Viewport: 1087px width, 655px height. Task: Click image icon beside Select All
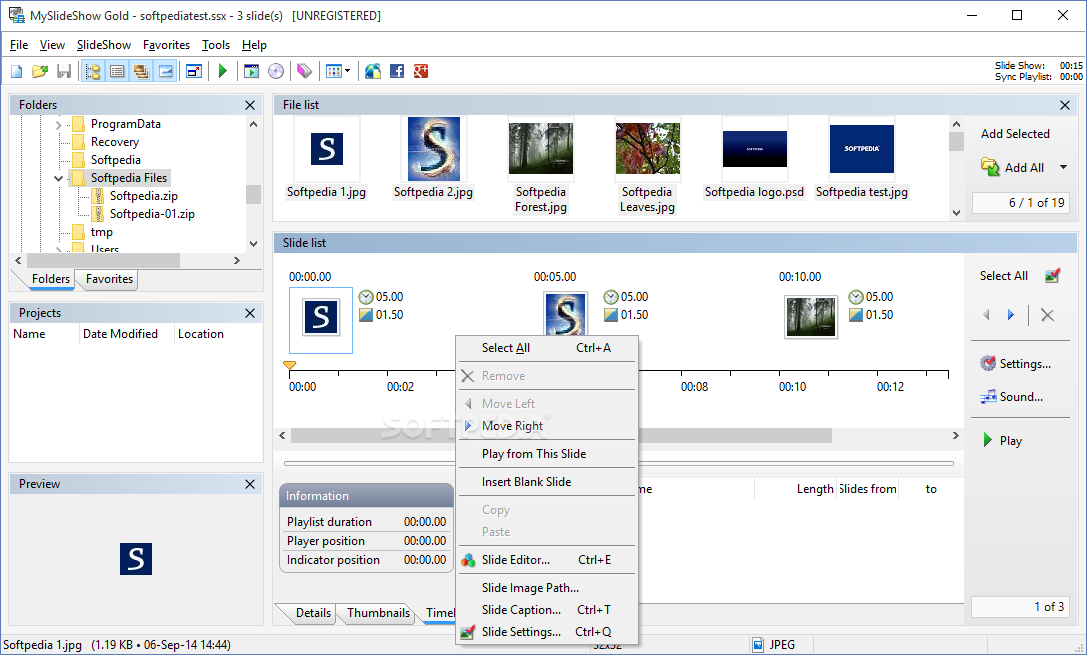tap(1052, 276)
